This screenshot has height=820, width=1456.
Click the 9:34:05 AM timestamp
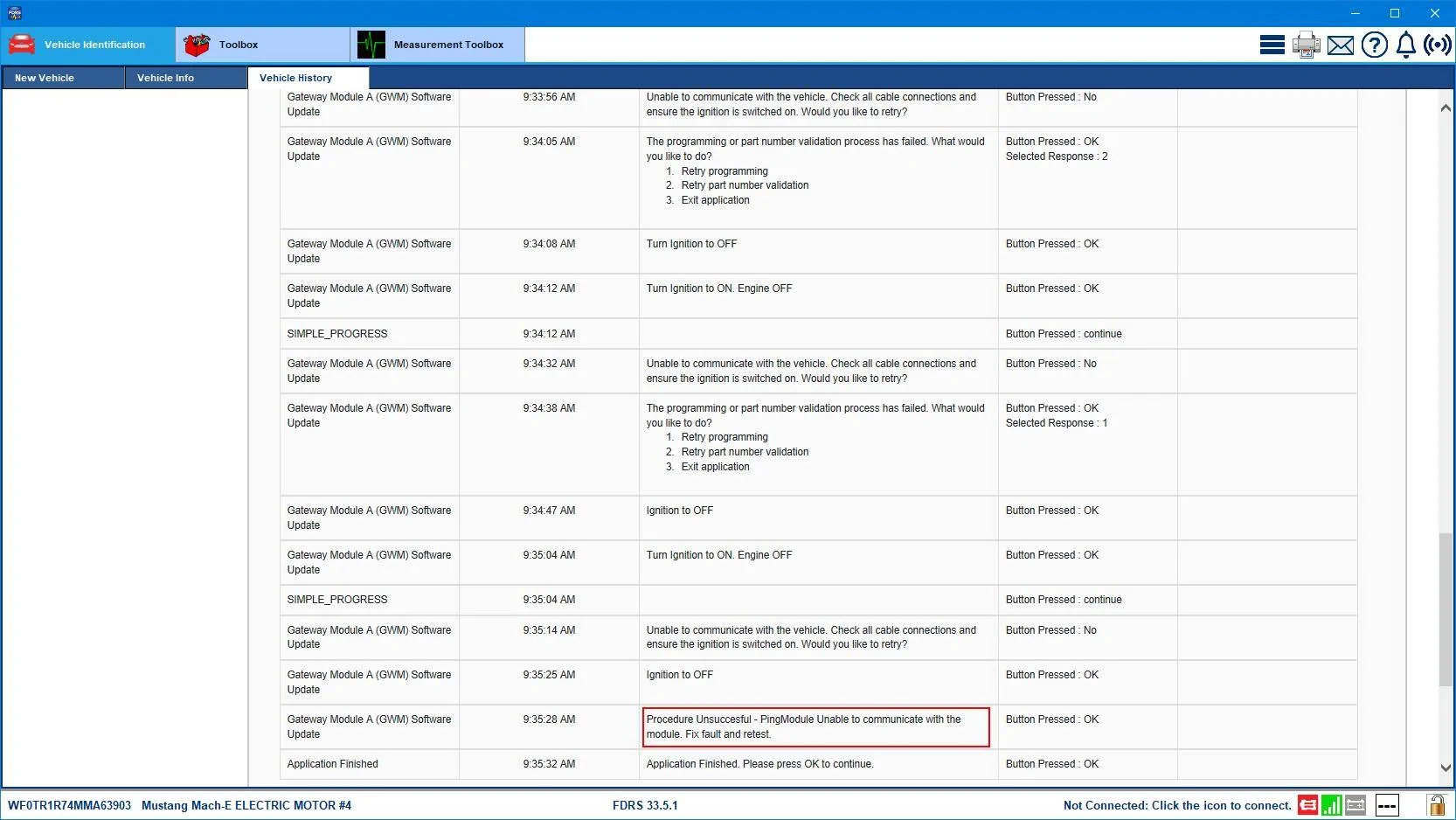(x=549, y=142)
